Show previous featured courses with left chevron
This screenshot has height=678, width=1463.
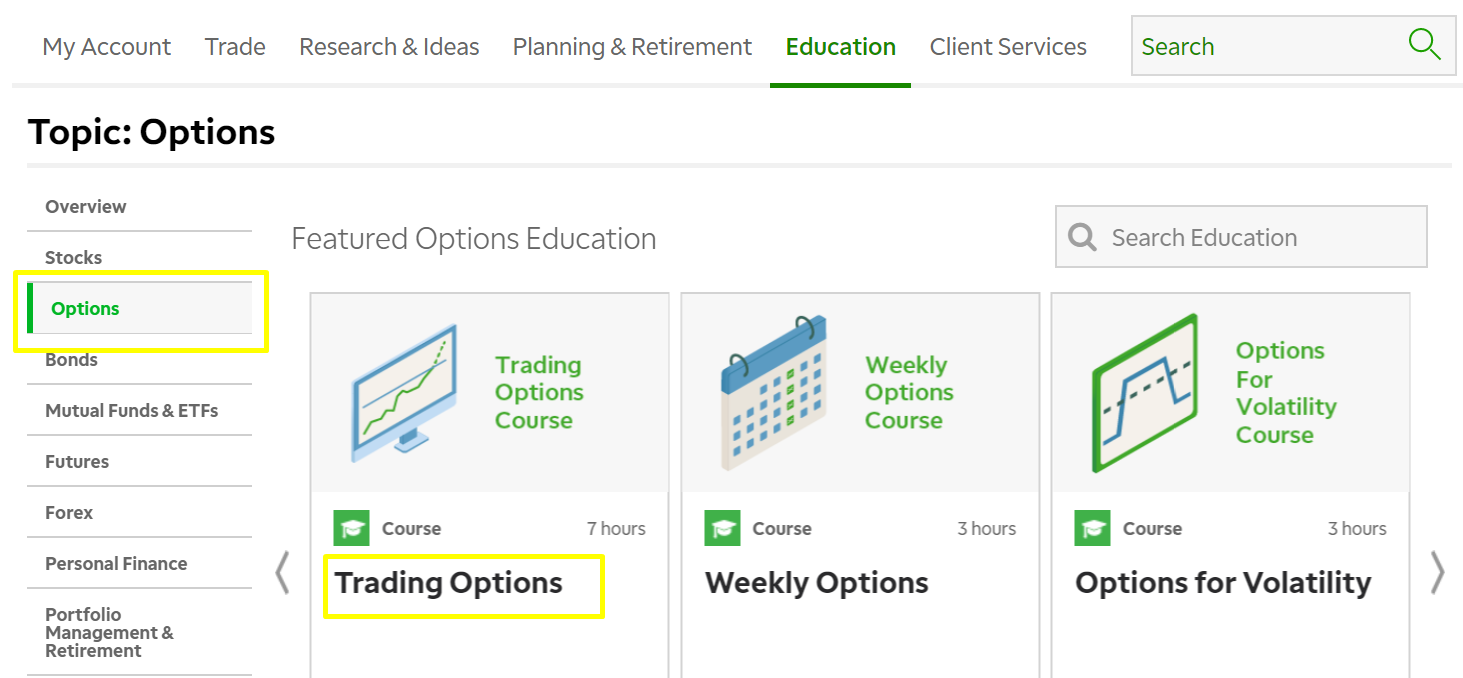[282, 573]
